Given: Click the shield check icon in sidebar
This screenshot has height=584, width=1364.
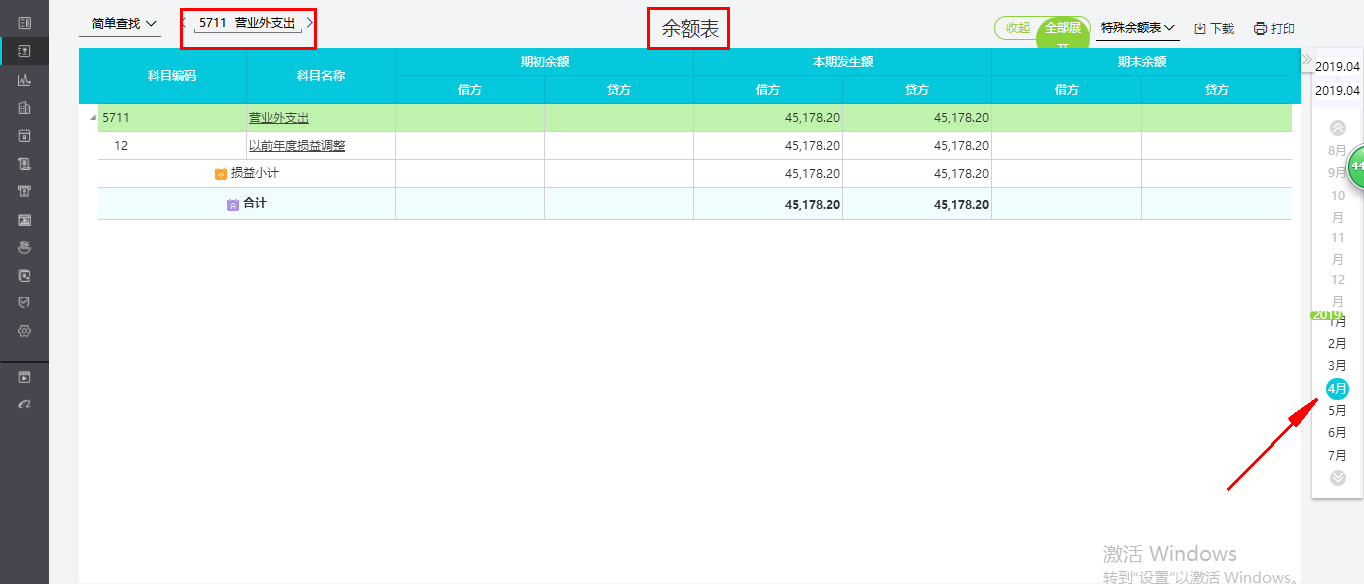Looking at the screenshot, I should click(x=25, y=302).
